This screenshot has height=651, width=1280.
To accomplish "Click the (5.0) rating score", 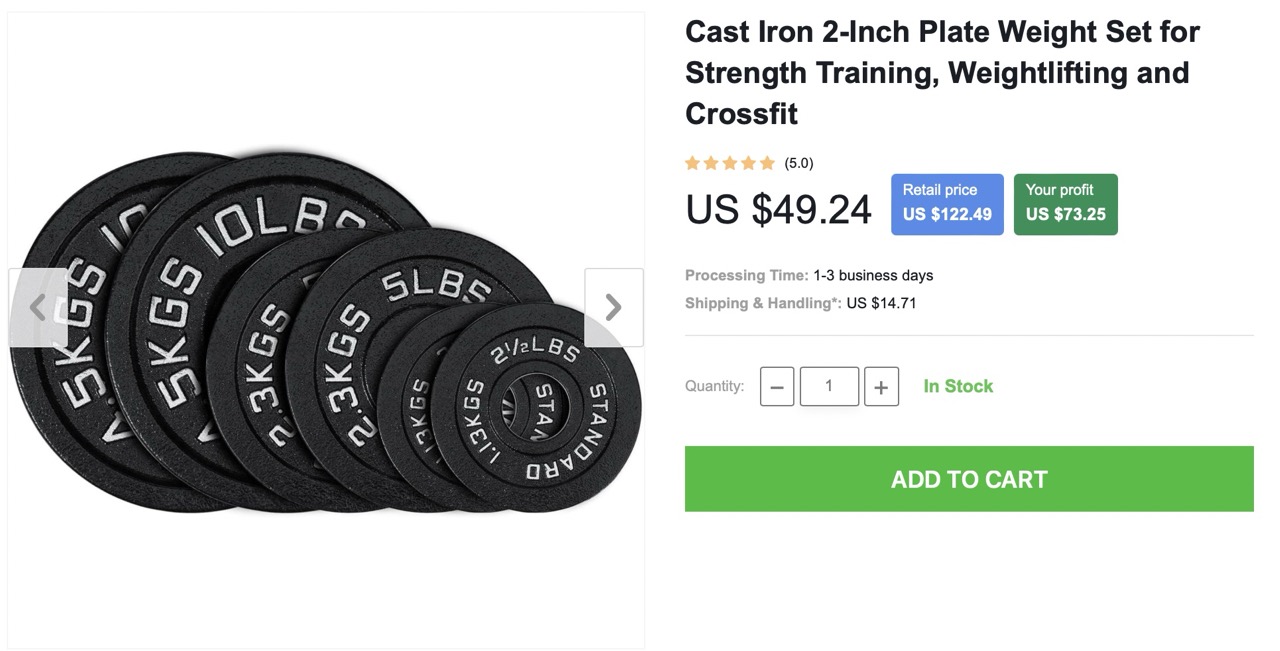I will tap(799, 163).
